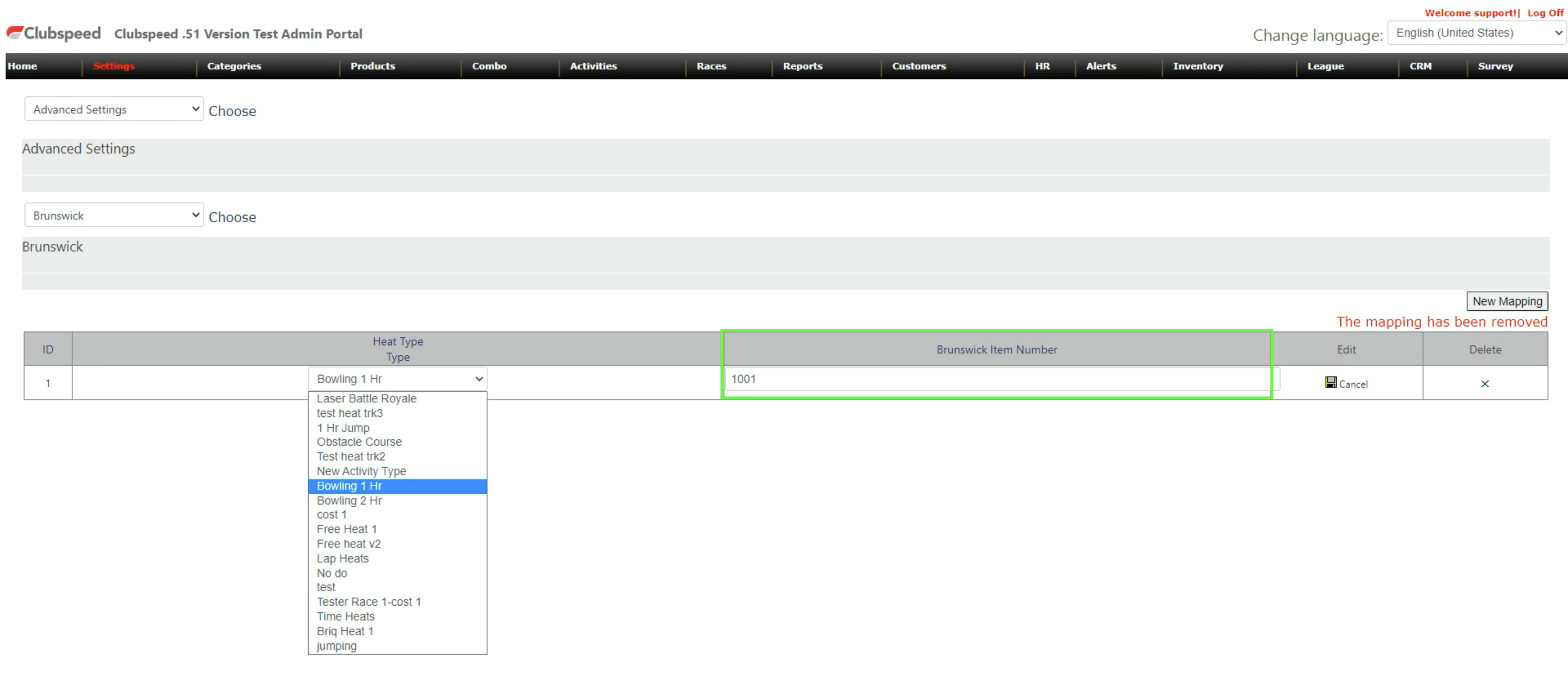Open the Customers menu

click(x=918, y=66)
